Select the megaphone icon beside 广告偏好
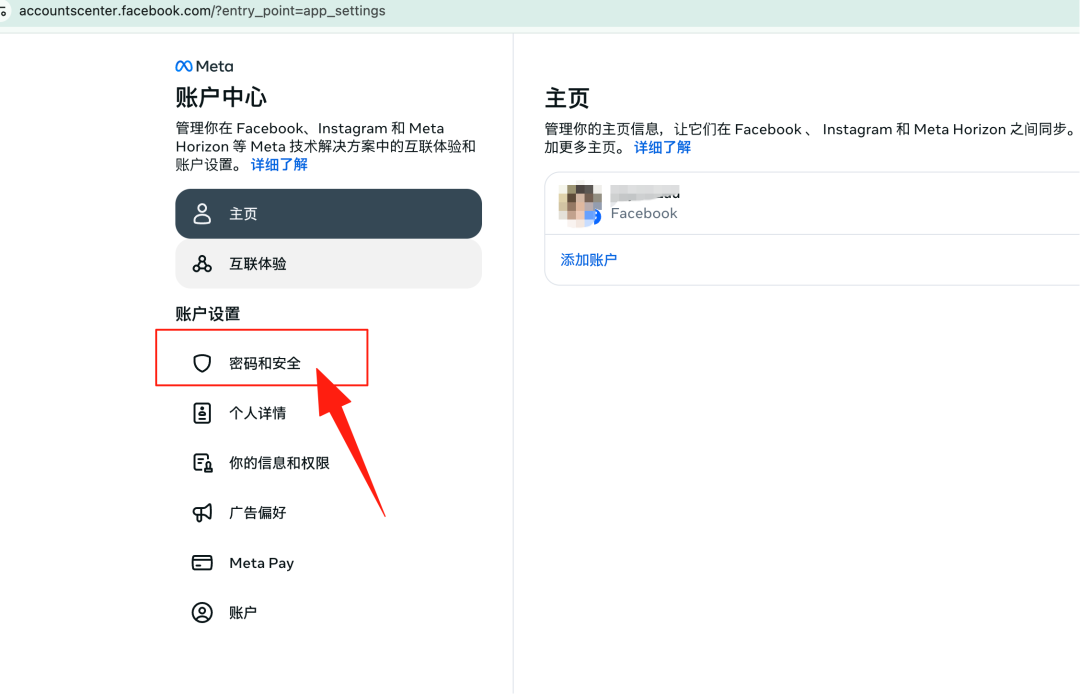Image resolution: width=1080 pixels, height=694 pixels. pyautogui.click(x=202, y=512)
